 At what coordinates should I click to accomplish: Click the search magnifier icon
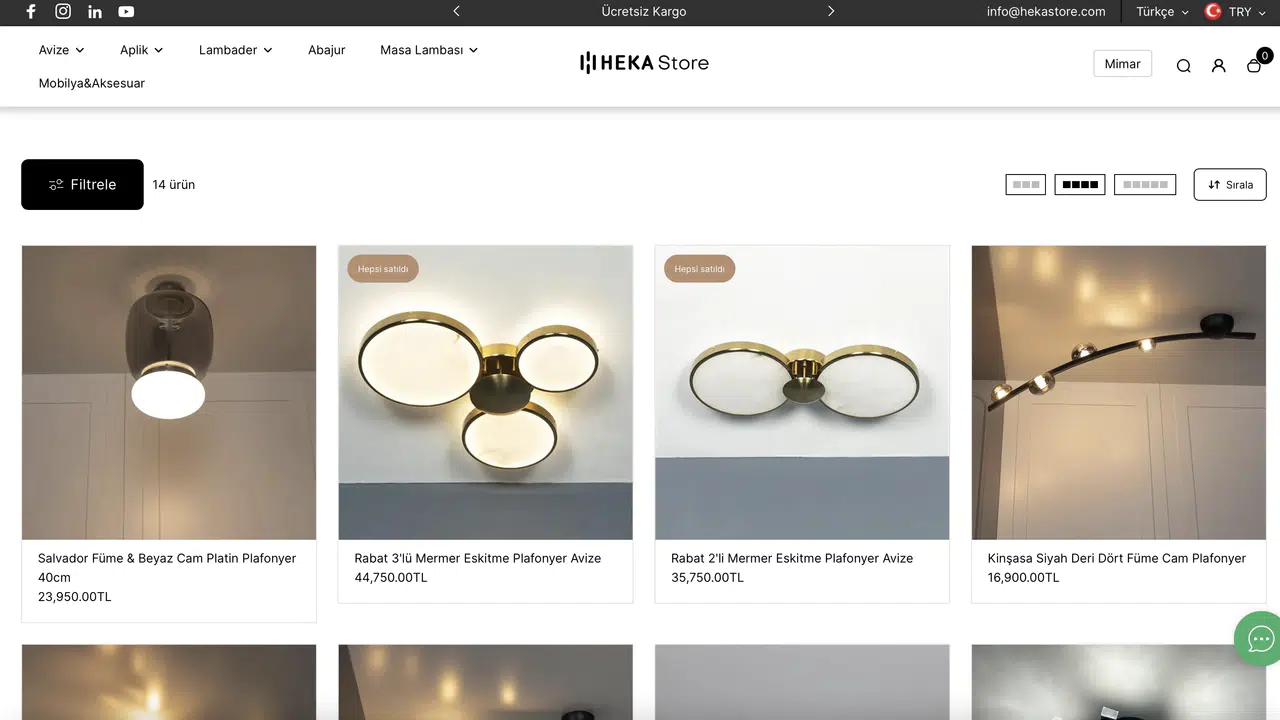pos(1183,65)
